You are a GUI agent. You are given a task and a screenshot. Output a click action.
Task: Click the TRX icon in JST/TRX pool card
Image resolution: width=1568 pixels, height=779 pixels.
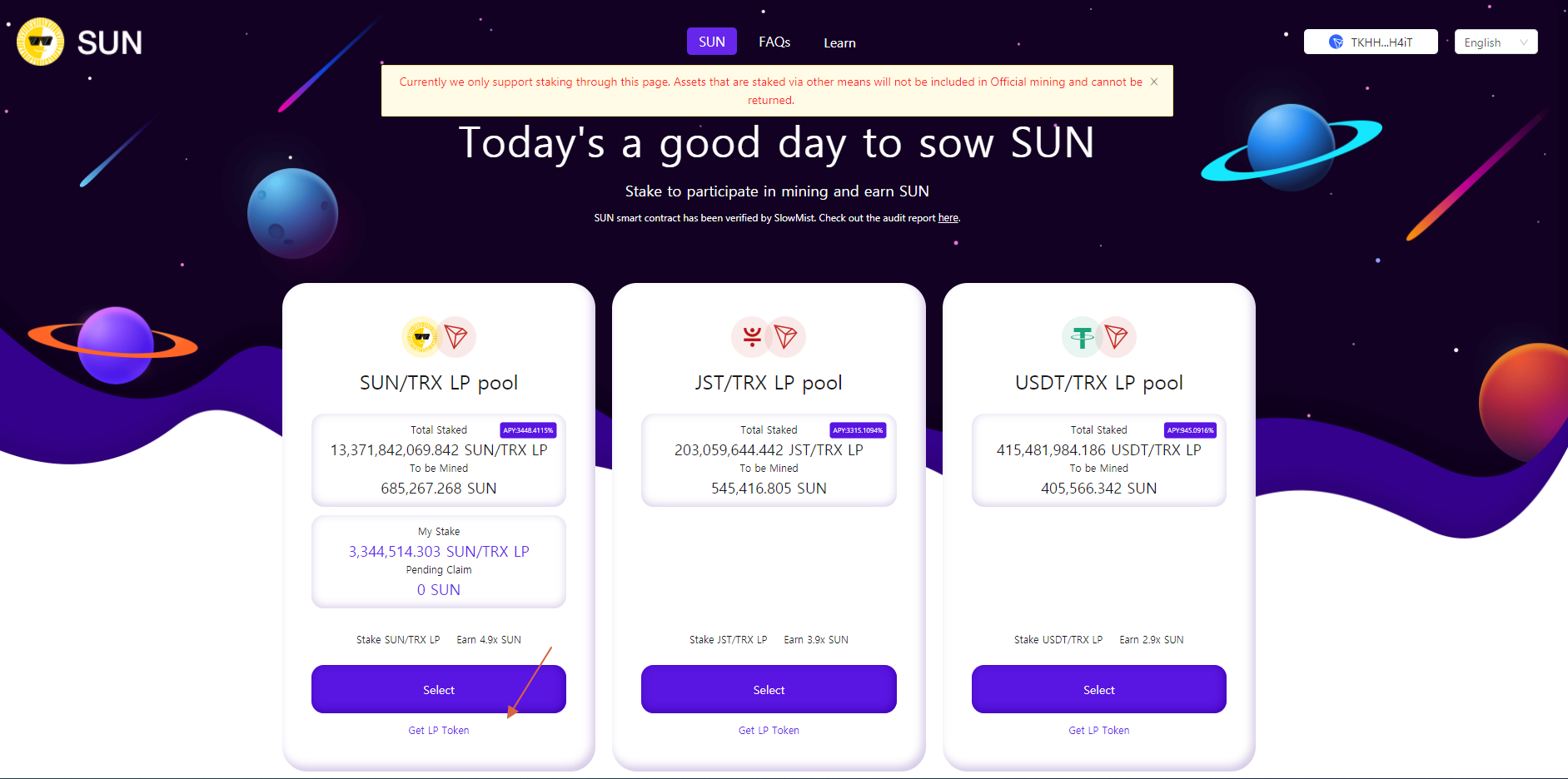click(786, 337)
